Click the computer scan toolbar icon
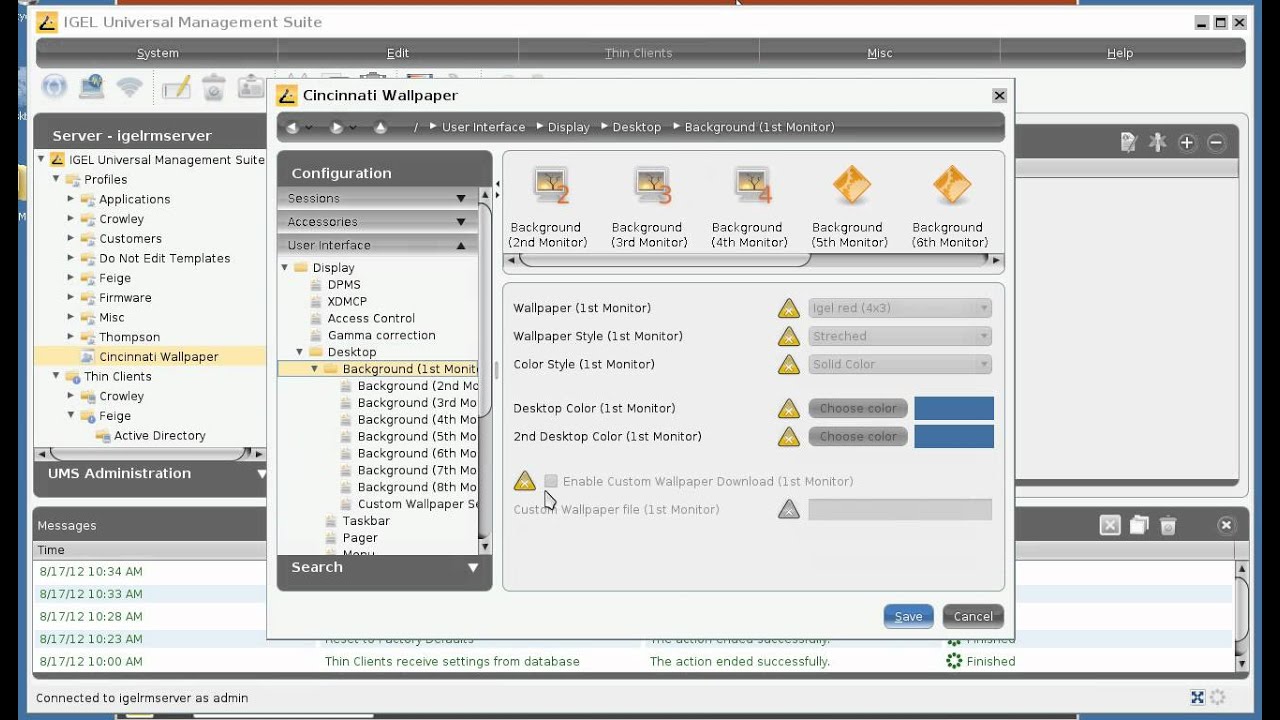The width and height of the screenshot is (1280, 720). pos(92,87)
